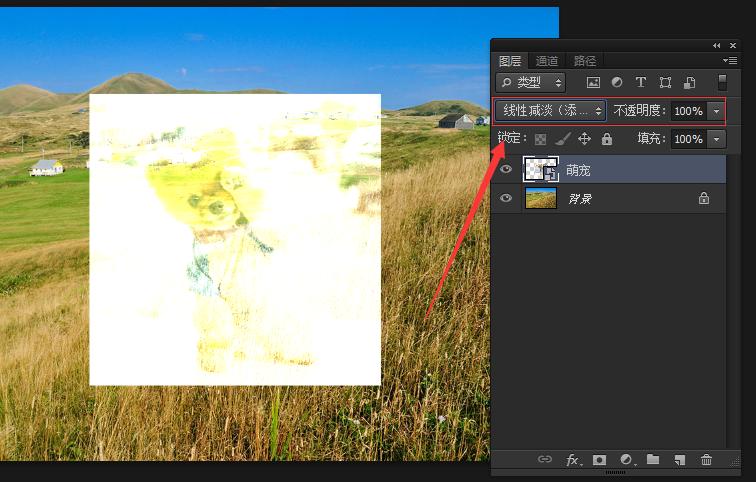
Task: Hide the 萌宠 layer
Action: [x=505, y=169]
